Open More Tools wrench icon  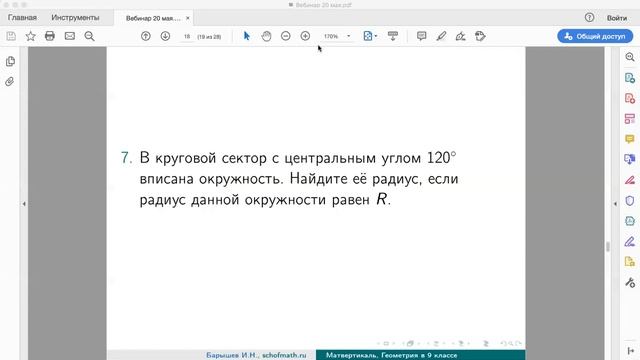coord(630,282)
